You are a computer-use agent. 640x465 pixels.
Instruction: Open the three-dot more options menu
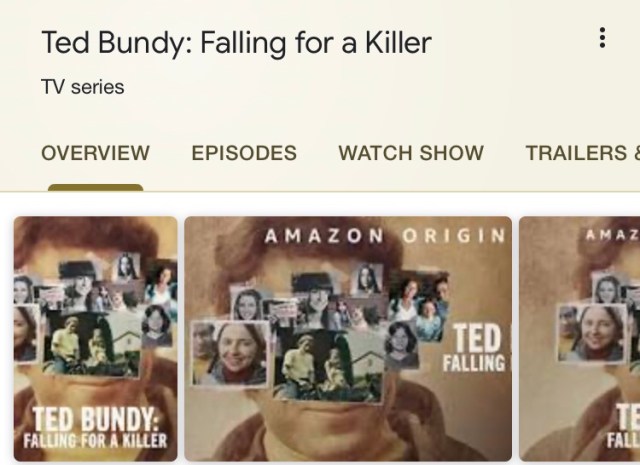(602, 38)
